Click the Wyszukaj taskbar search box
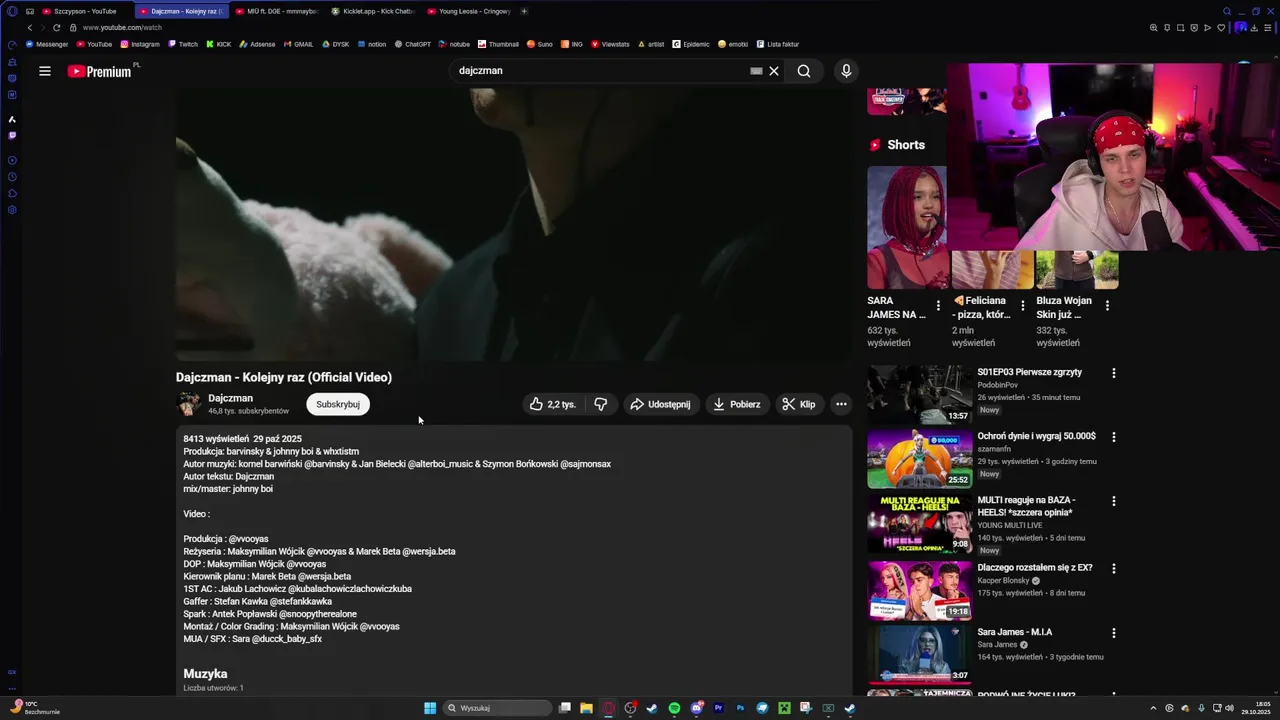Screen dimensions: 1280x720 coord(498,708)
